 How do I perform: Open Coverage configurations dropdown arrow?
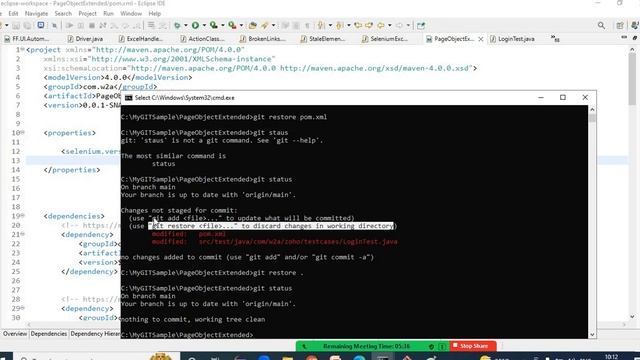(x=222, y=25)
